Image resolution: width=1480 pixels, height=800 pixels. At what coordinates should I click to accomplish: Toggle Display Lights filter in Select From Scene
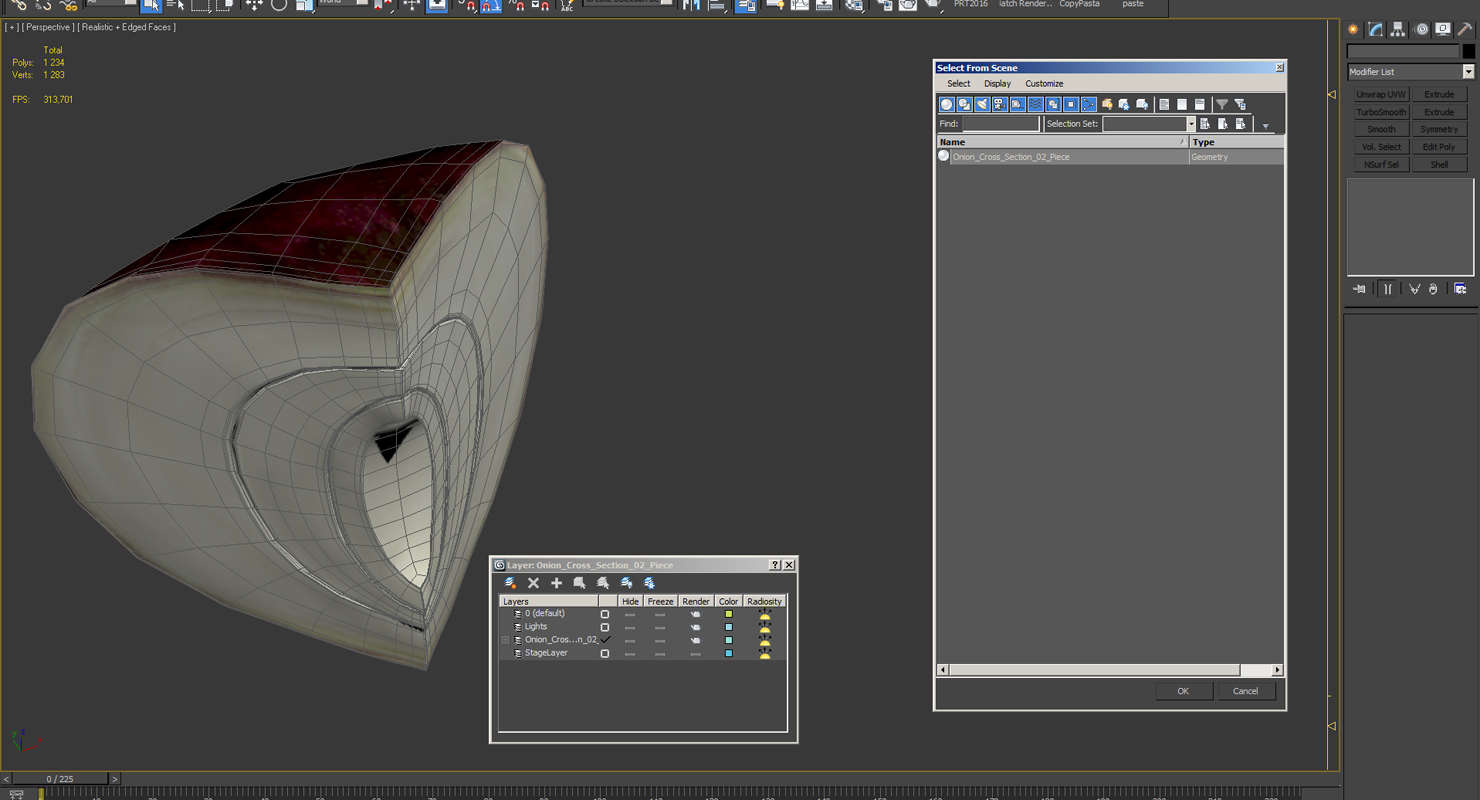pos(982,104)
